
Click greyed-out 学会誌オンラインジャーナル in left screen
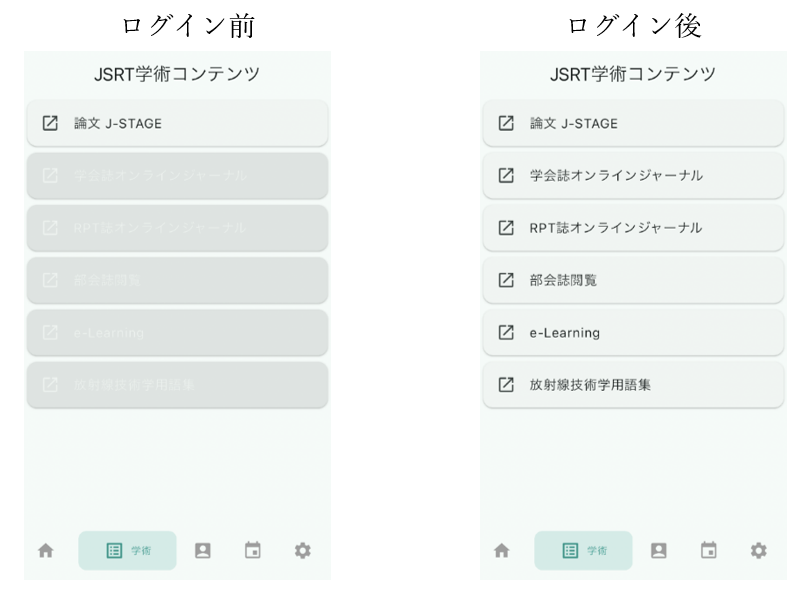[x=177, y=176]
